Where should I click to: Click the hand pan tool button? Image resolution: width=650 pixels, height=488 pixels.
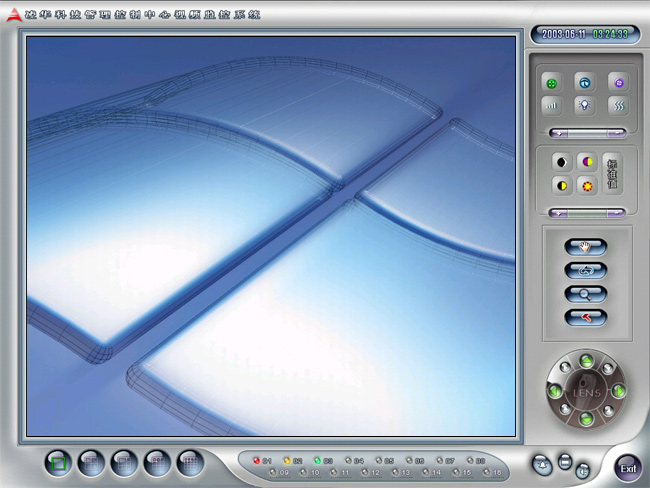point(586,245)
